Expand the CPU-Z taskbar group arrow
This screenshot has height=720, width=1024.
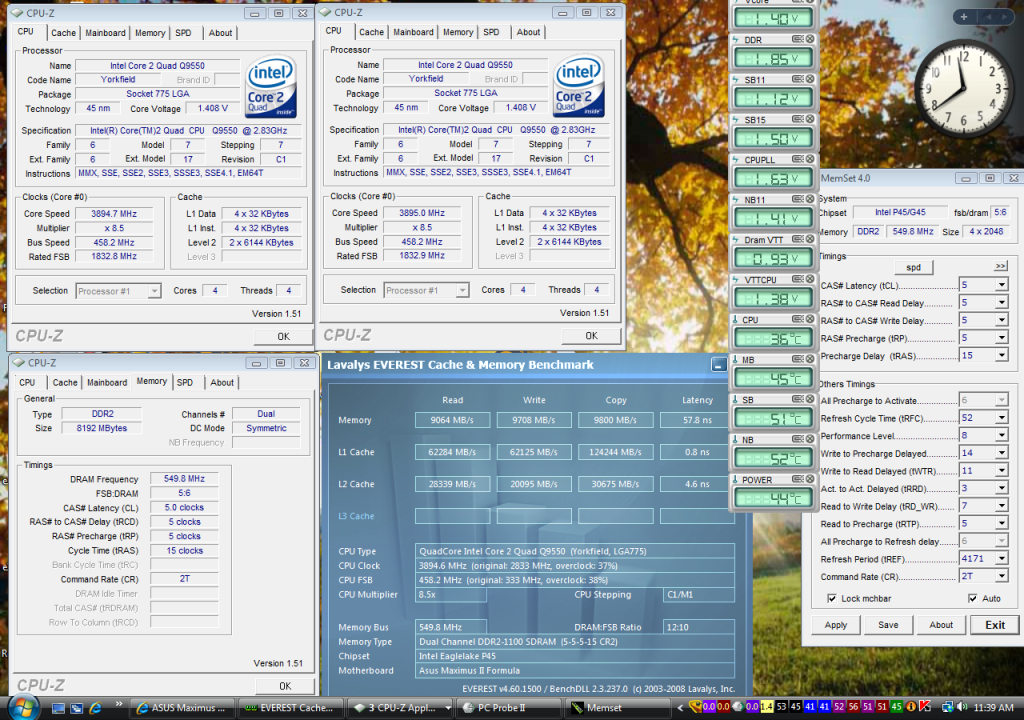[448, 708]
